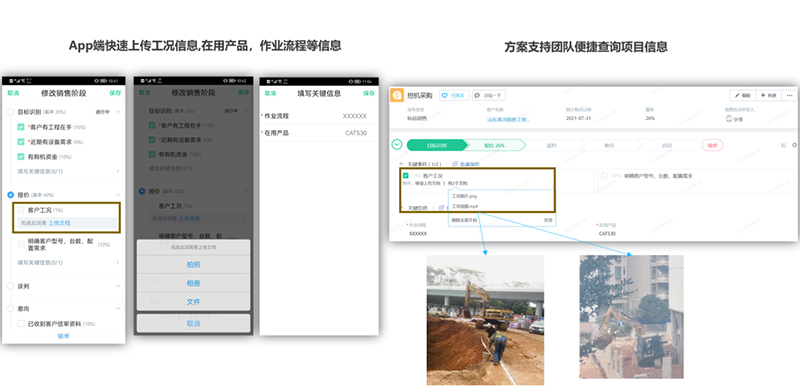Click the 在用产品 value CAT530 in the desktop panel
The image size is (800, 387).
click(607, 234)
